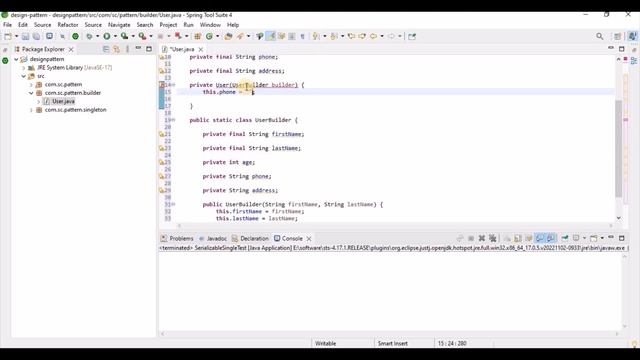Click the editor vertical scrollbar thumb
Image resolution: width=640 pixels, height=360 pixels.
click(x=619, y=149)
